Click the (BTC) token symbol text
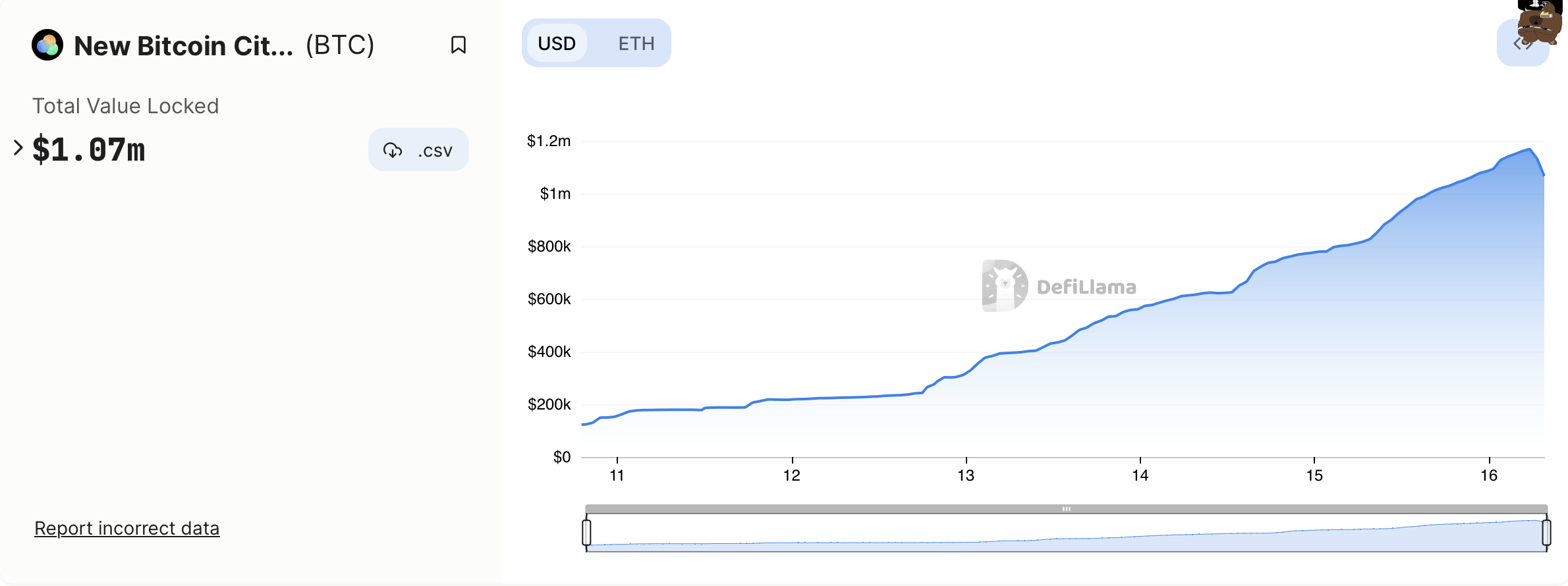This screenshot has height=586, width=1568. pyautogui.click(x=340, y=45)
